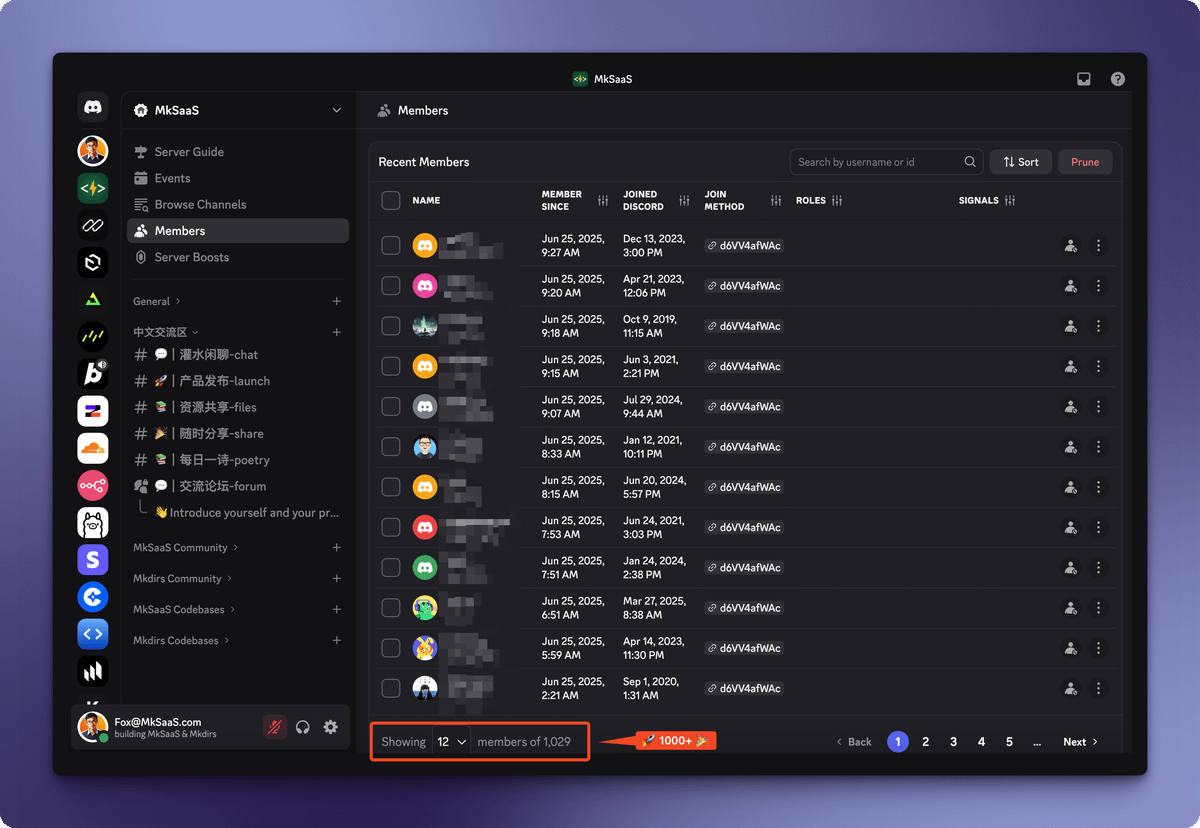
Task: Open the MkSaaS server header dropdown
Action: 238,110
